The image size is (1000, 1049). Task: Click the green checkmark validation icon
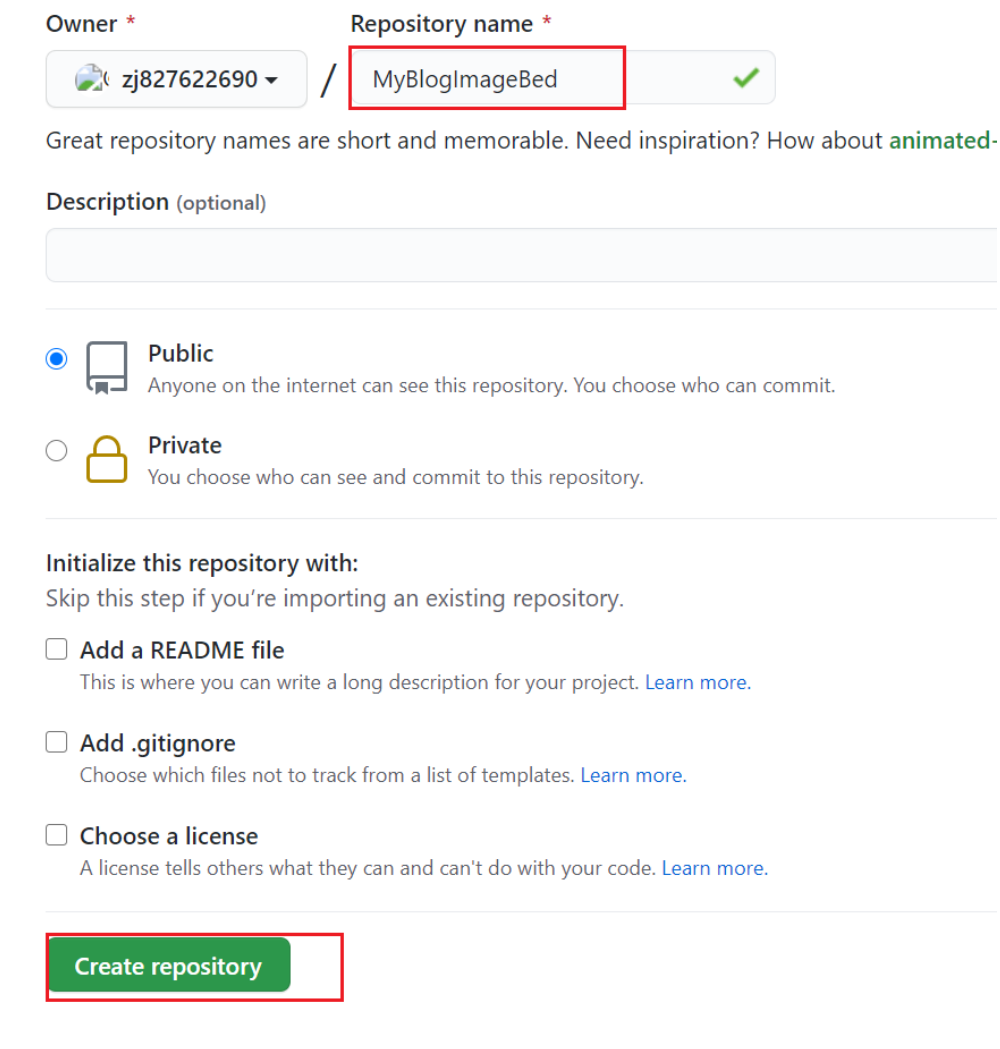click(x=745, y=78)
